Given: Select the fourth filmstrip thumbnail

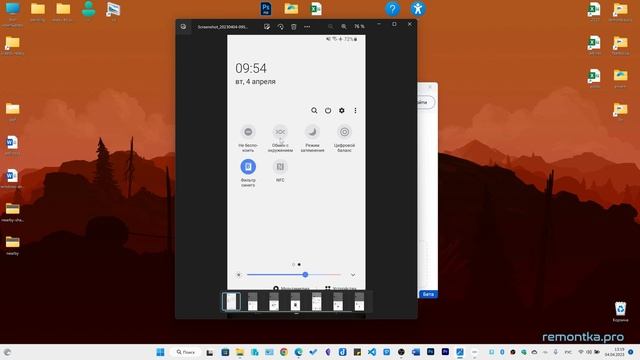Looking at the screenshot, I should point(295,302).
